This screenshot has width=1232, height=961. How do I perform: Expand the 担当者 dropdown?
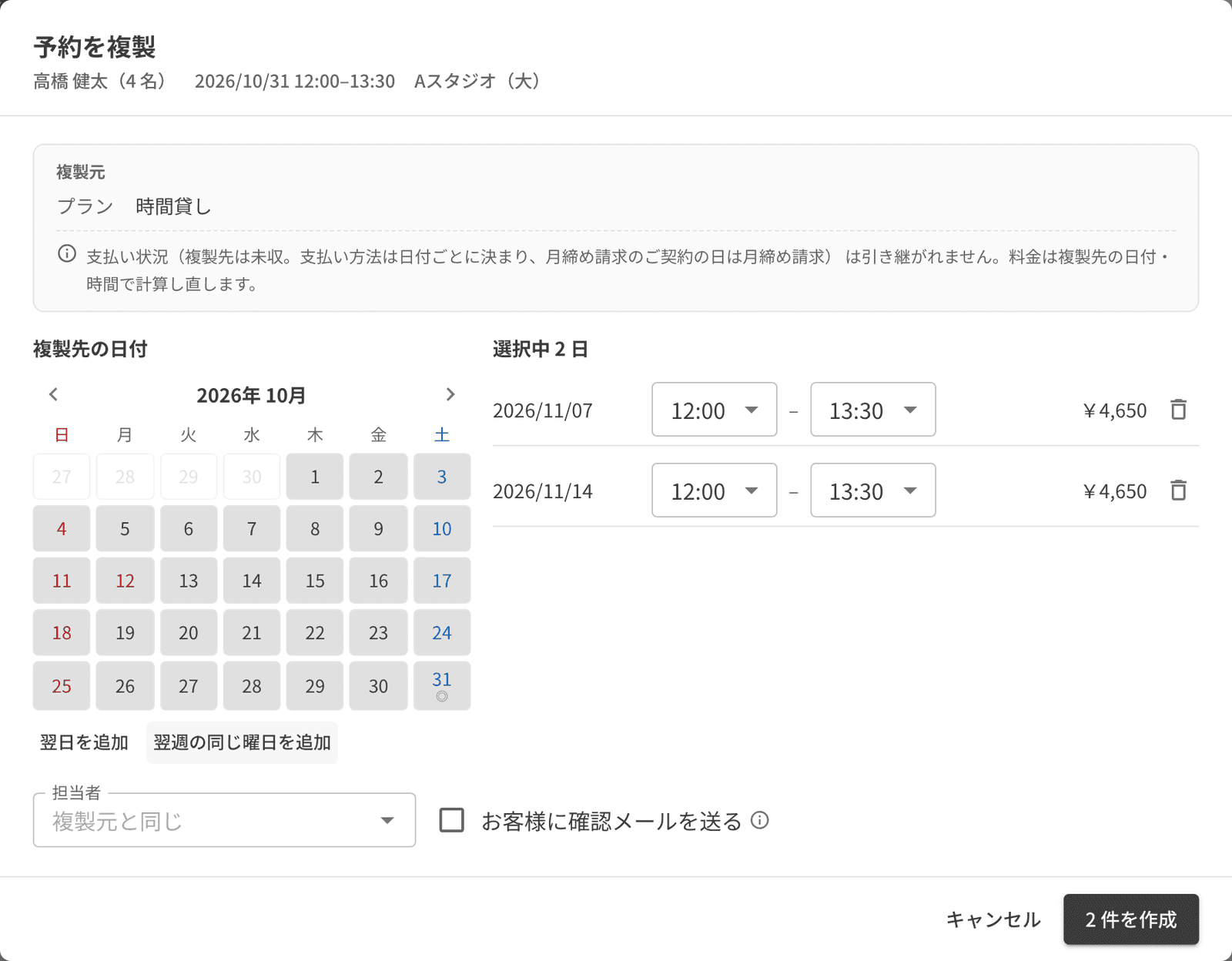pos(224,821)
